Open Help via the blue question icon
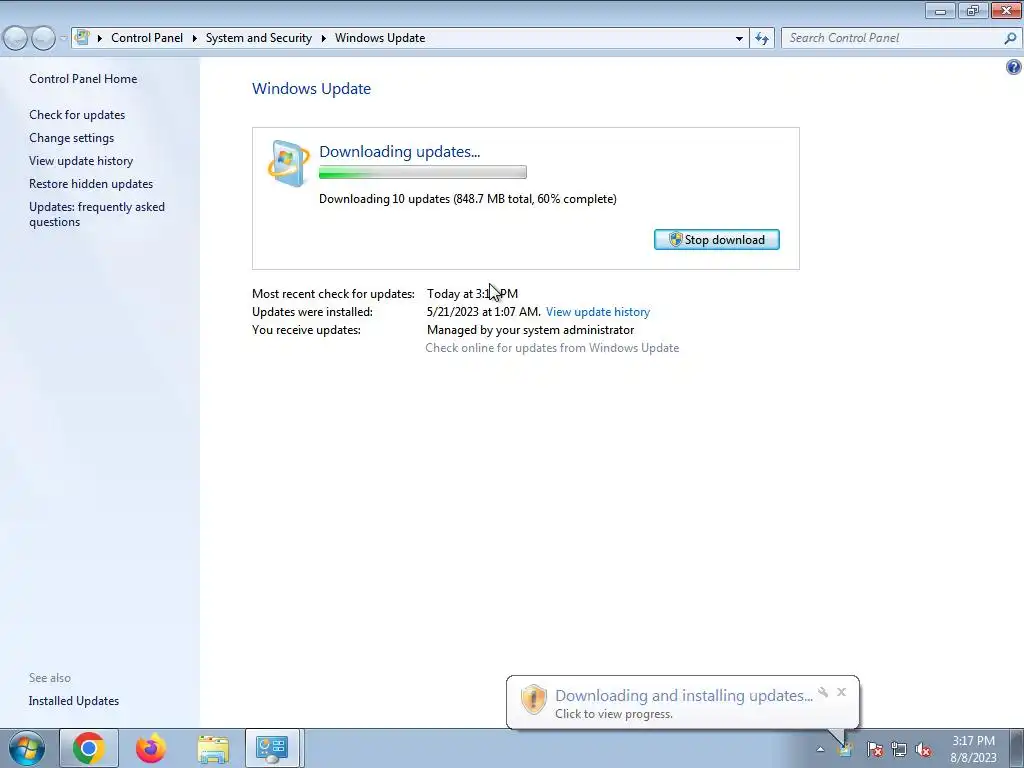This screenshot has height=768, width=1024. (x=1014, y=67)
